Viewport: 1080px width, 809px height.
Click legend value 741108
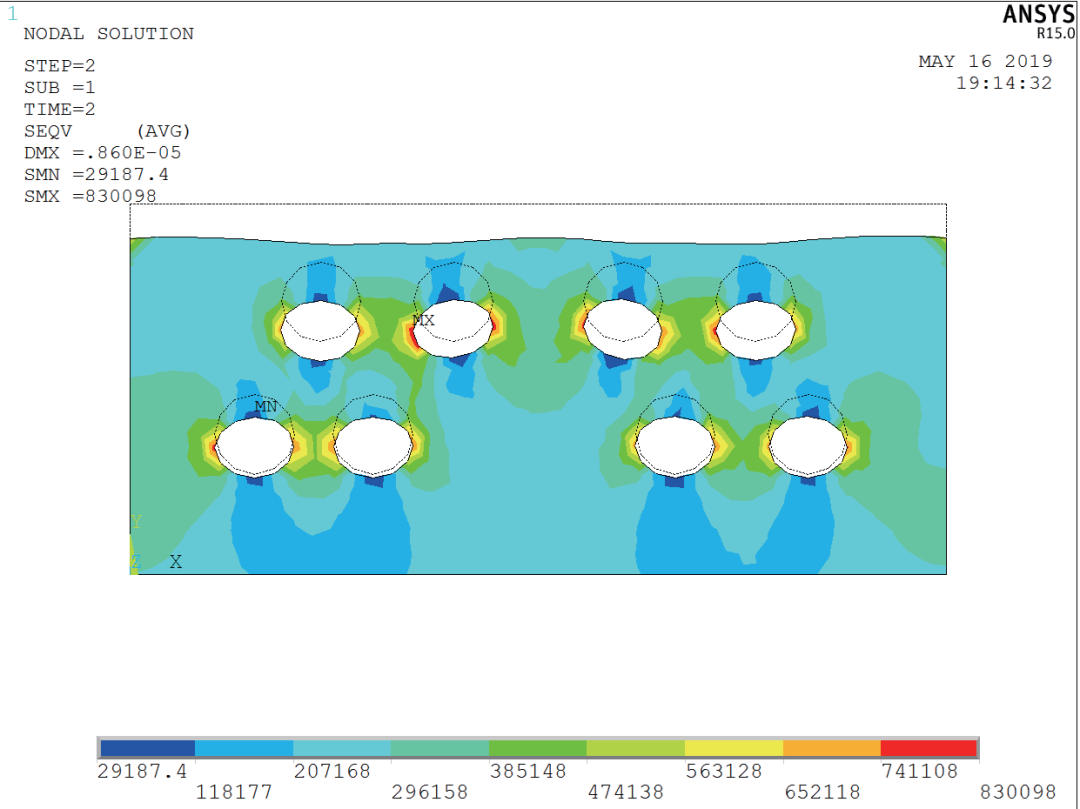click(920, 771)
